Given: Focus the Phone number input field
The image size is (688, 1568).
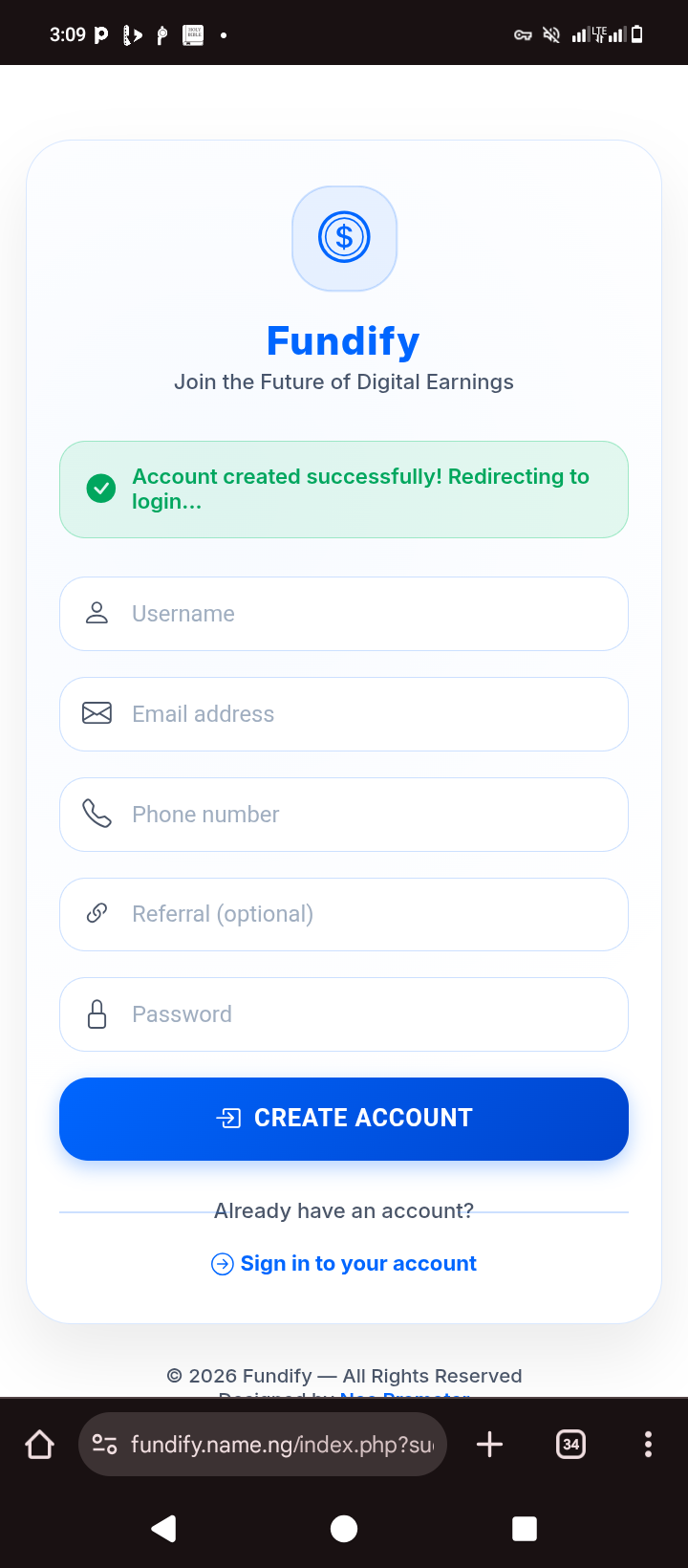Looking at the screenshot, I should coord(373,815).
